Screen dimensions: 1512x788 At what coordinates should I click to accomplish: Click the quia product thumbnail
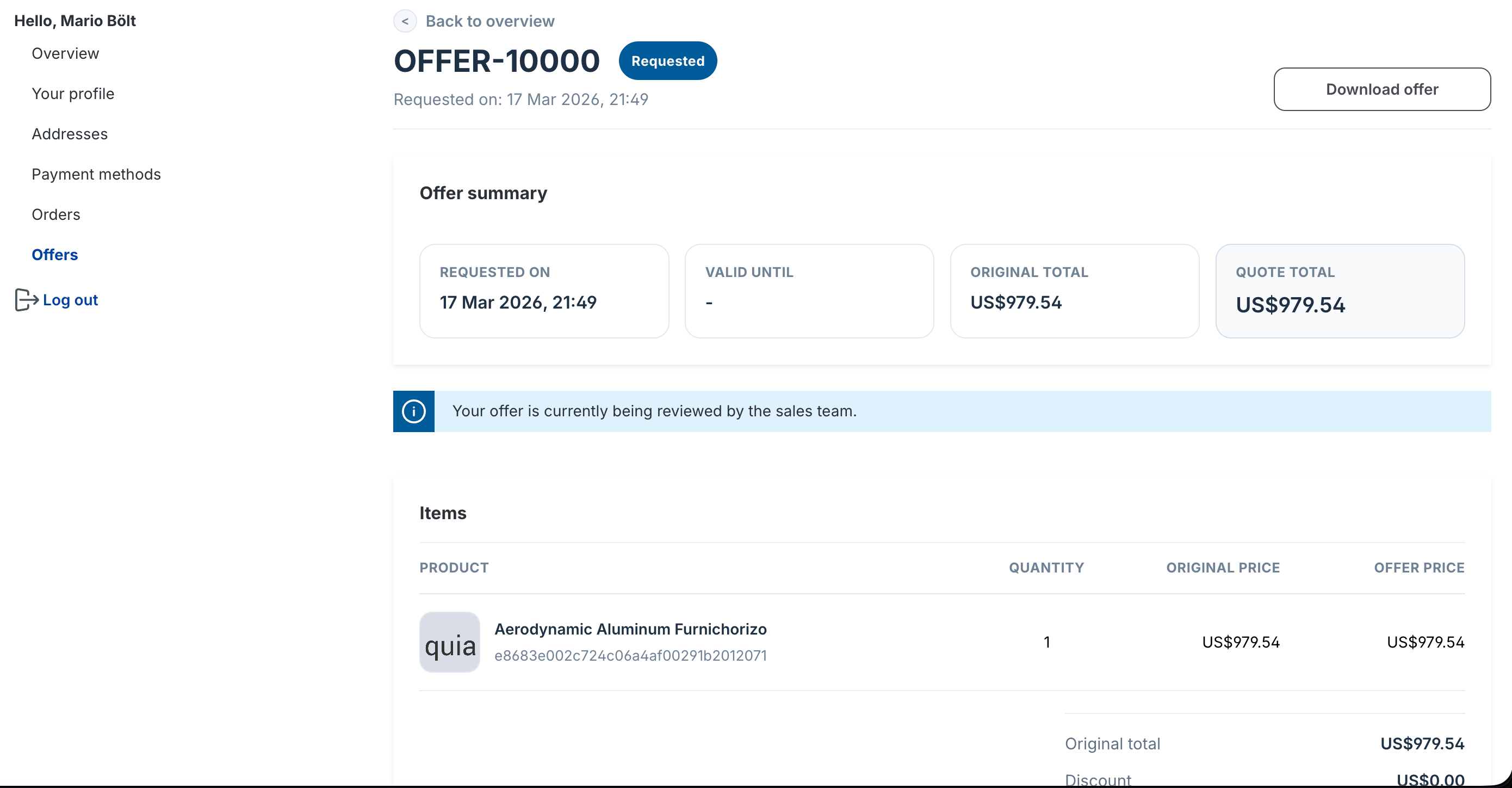[x=449, y=642]
